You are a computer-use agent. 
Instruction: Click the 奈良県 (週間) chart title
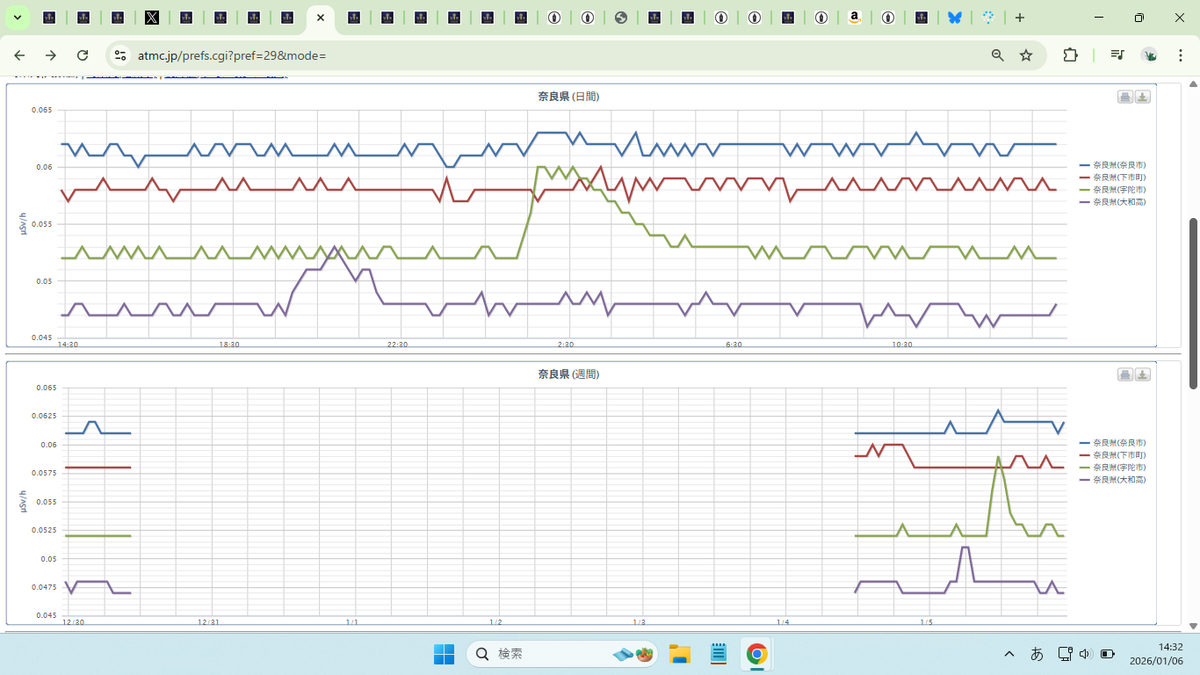[x=568, y=374]
